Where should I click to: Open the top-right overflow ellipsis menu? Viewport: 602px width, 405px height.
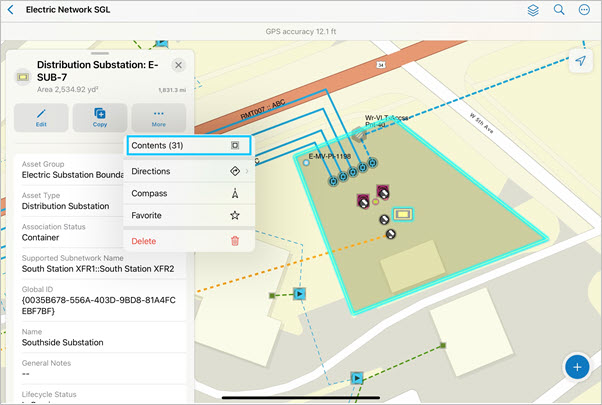pos(584,10)
